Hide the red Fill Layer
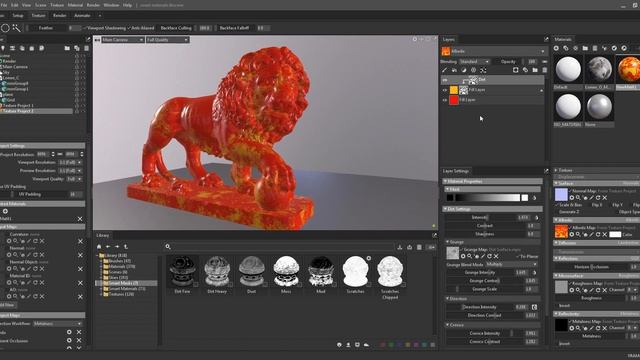This screenshot has width=640, height=360. (445, 100)
